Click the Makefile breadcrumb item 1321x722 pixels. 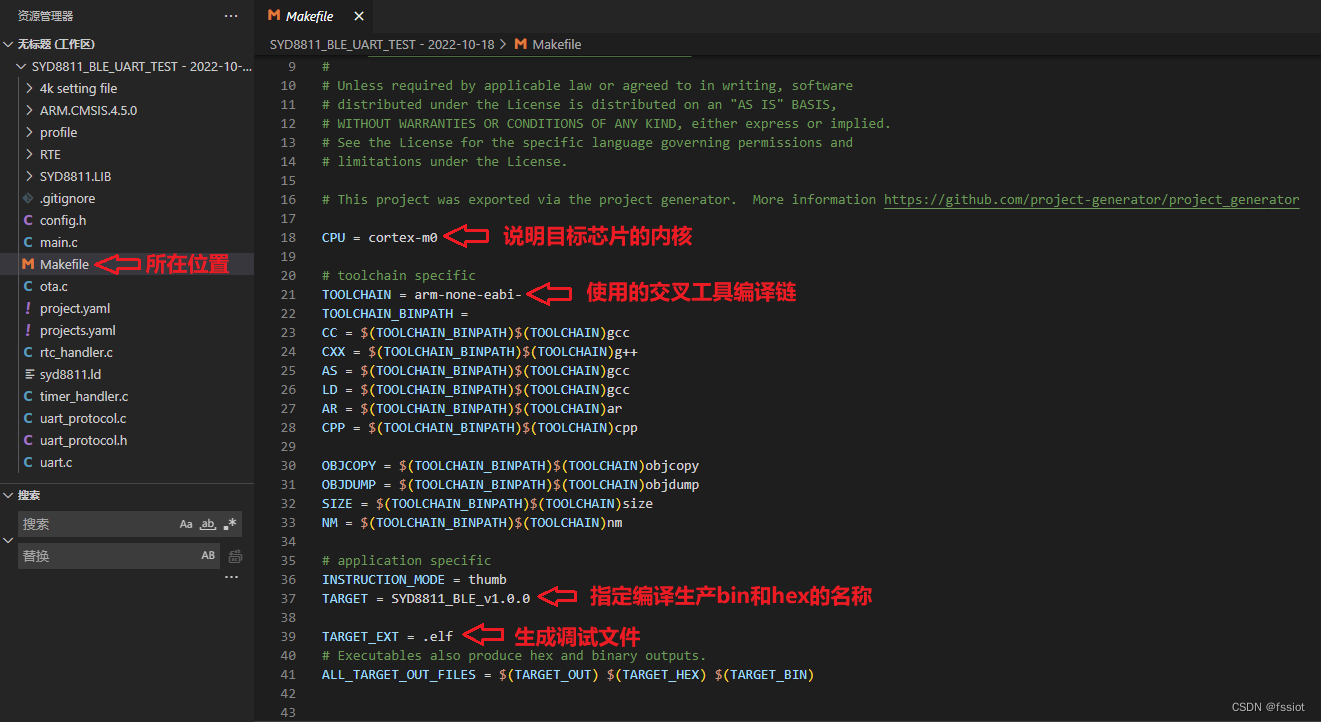[x=557, y=44]
